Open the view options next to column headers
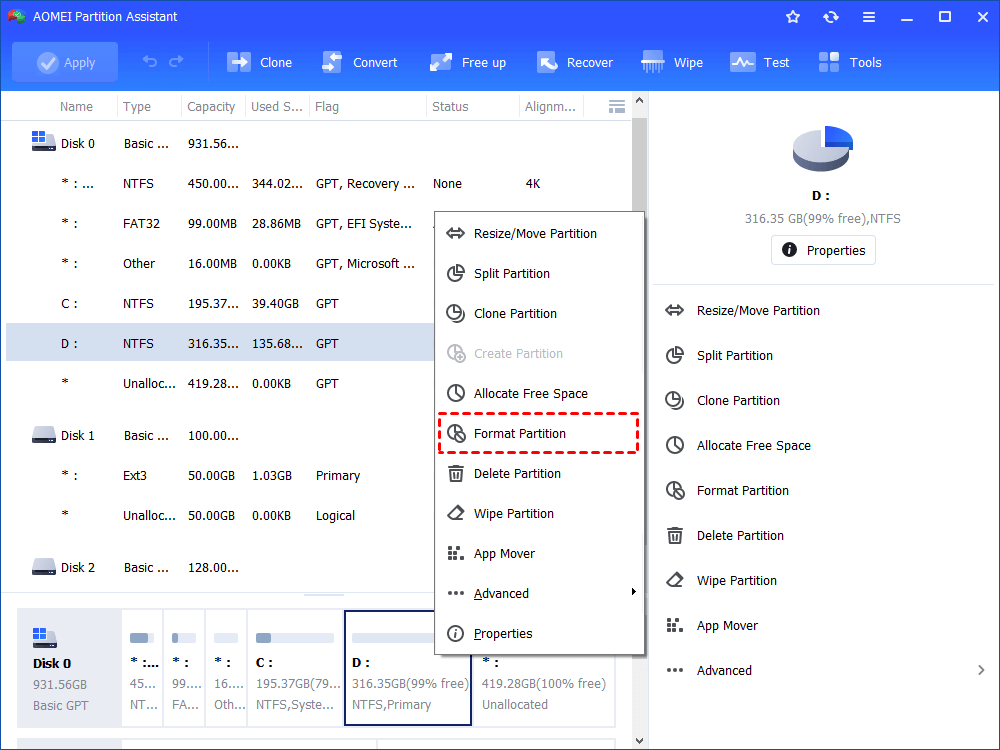1000x750 pixels. coord(616,106)
